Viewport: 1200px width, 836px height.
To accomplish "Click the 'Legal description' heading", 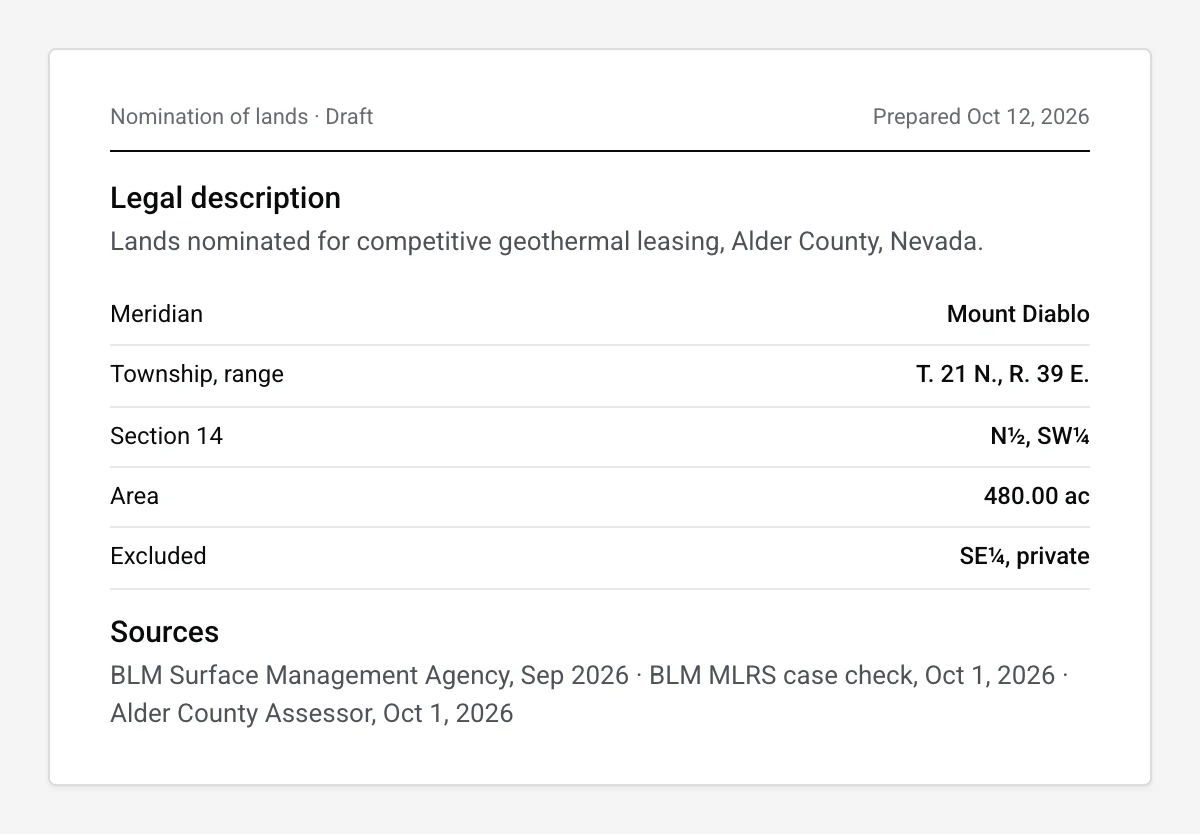I will pos(225,198).
